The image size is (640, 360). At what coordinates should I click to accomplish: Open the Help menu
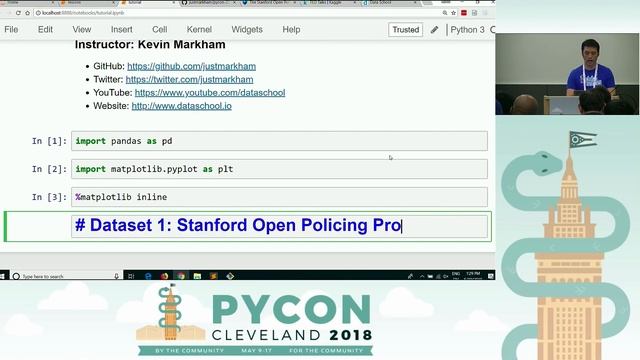click(291, 29)
